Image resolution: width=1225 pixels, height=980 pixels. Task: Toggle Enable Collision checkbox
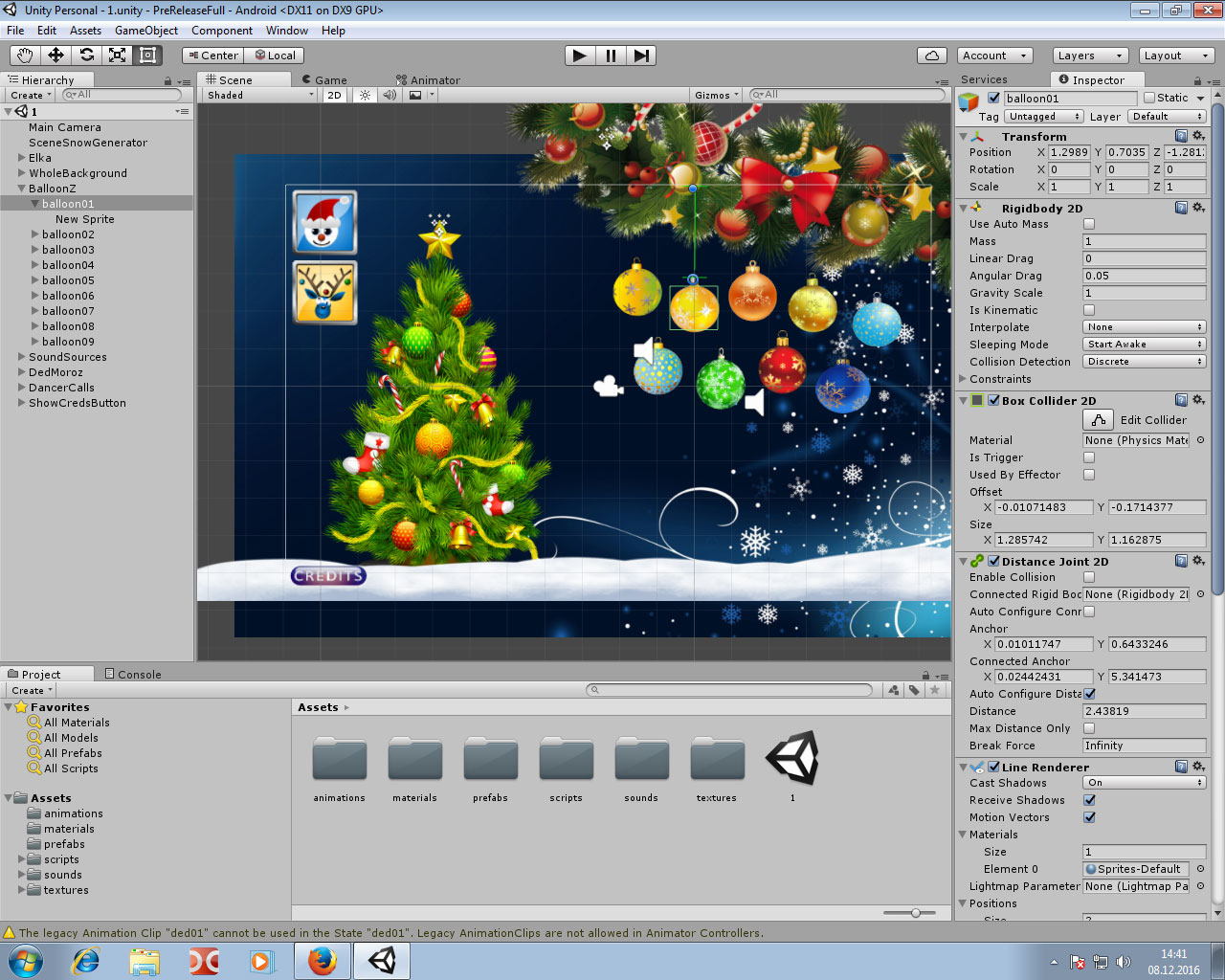[x=1088, y=577]
